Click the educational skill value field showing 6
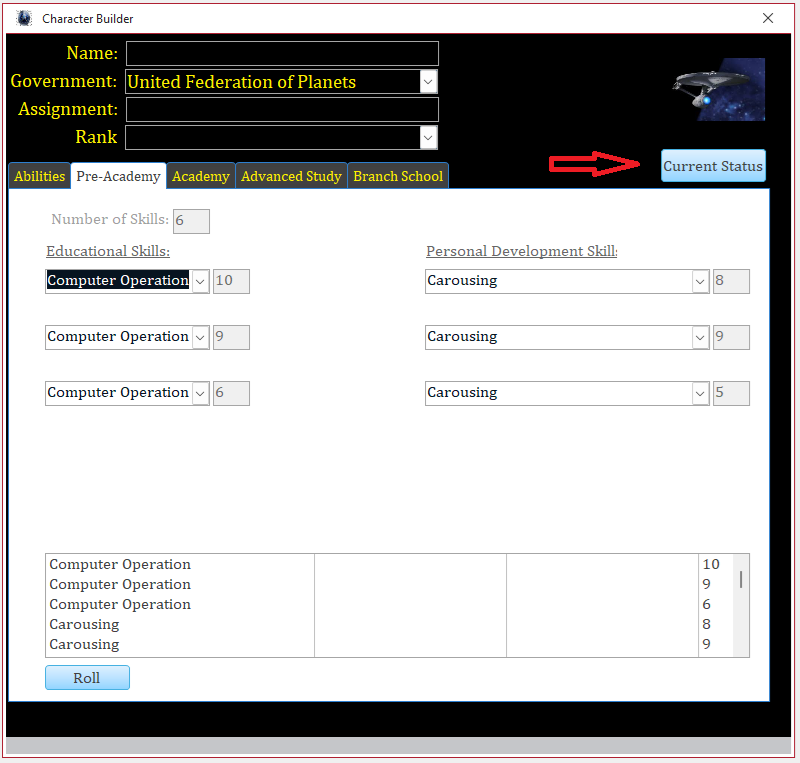 pyautogui.click(x=231, y=393)
